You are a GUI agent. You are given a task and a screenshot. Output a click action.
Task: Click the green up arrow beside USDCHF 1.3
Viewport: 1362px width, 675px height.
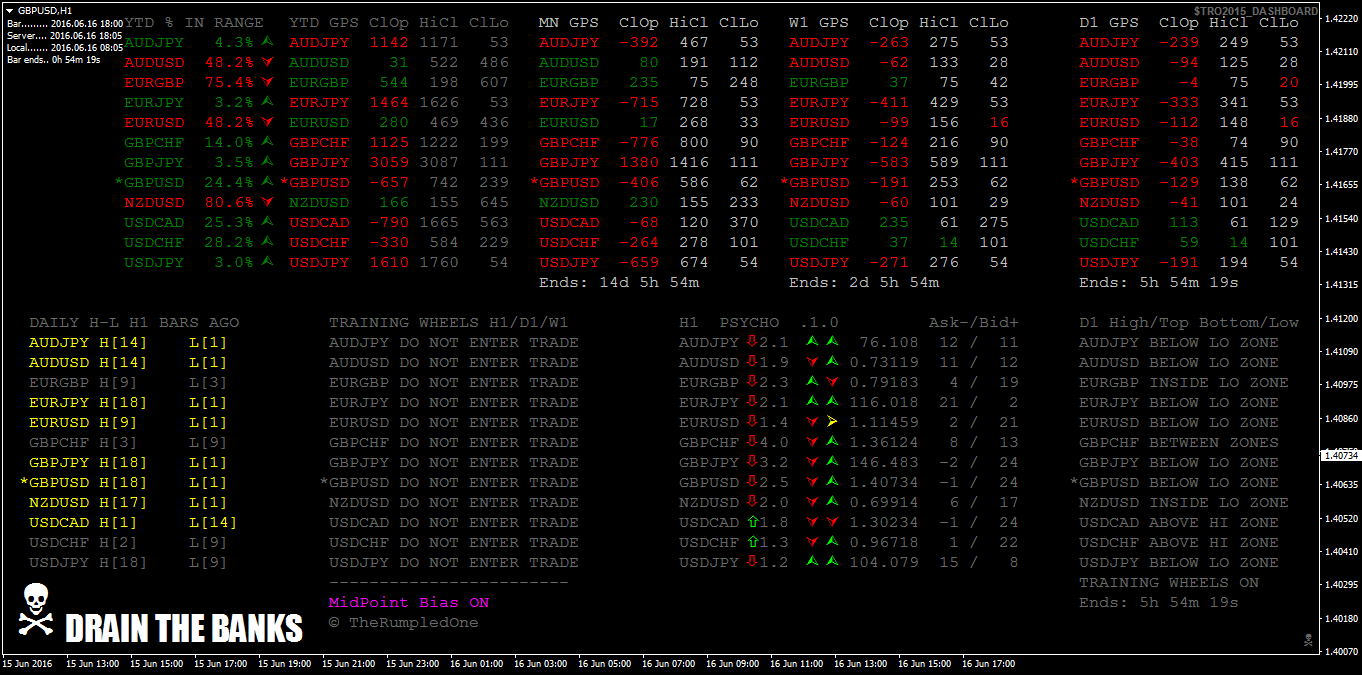(x=752, y=542)
